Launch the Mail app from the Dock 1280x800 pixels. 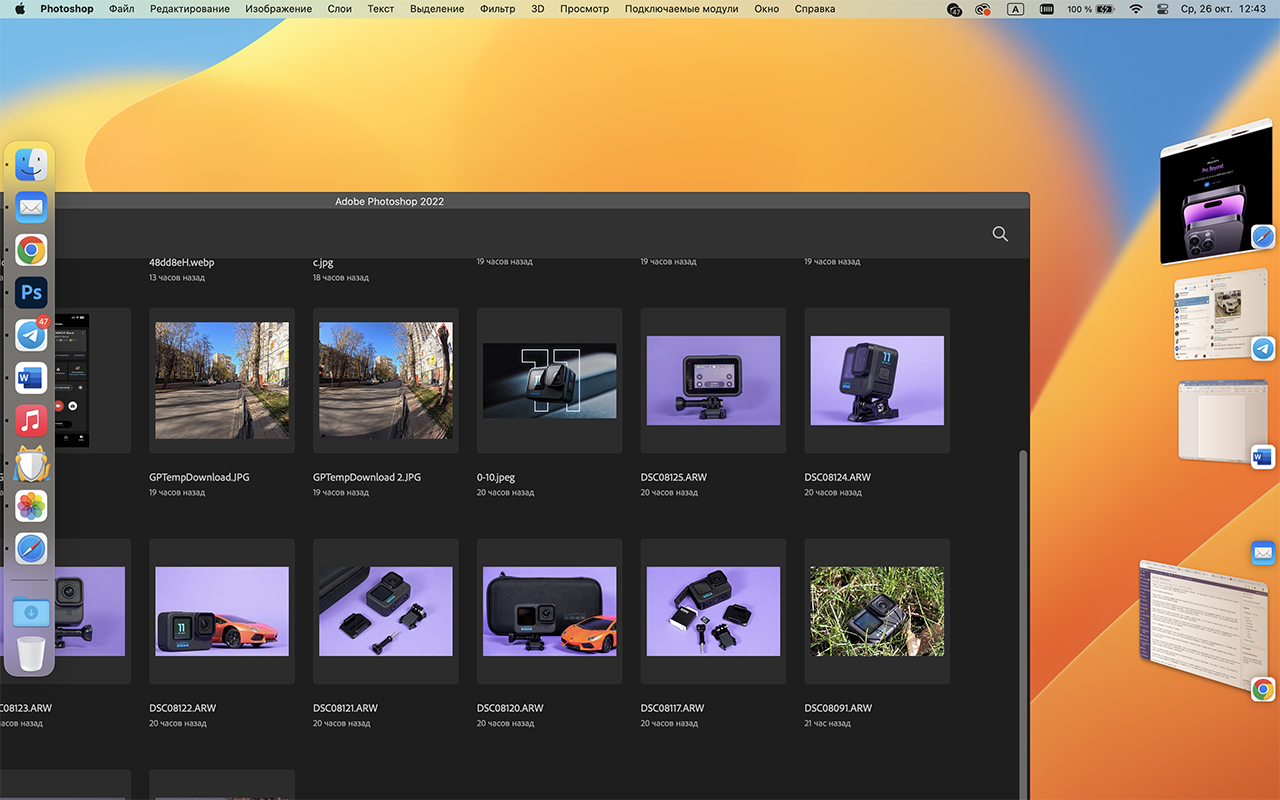pos(32,208)
